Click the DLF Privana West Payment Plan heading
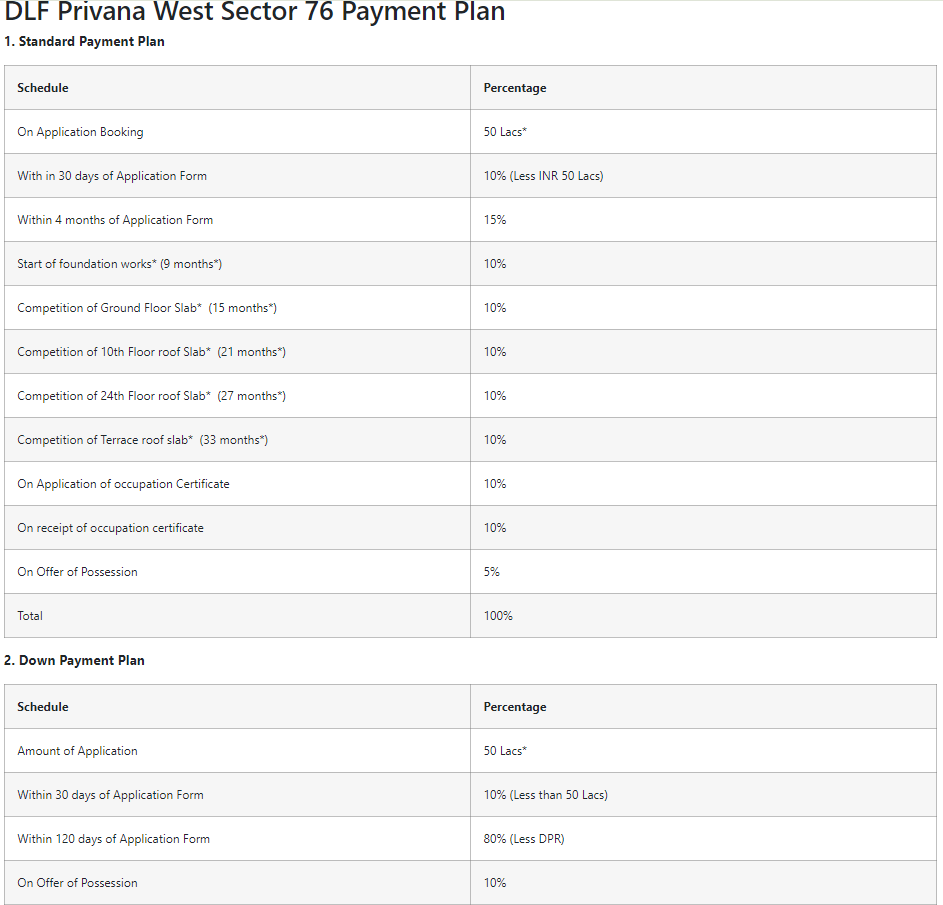 (x=254, y=12)
